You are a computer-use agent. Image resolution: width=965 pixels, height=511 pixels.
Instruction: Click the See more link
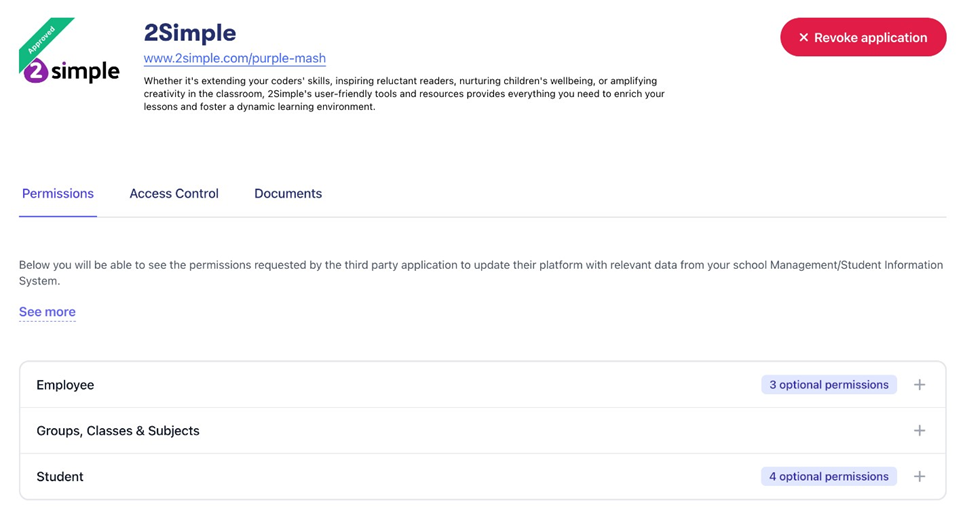click(x=47, y=312)
